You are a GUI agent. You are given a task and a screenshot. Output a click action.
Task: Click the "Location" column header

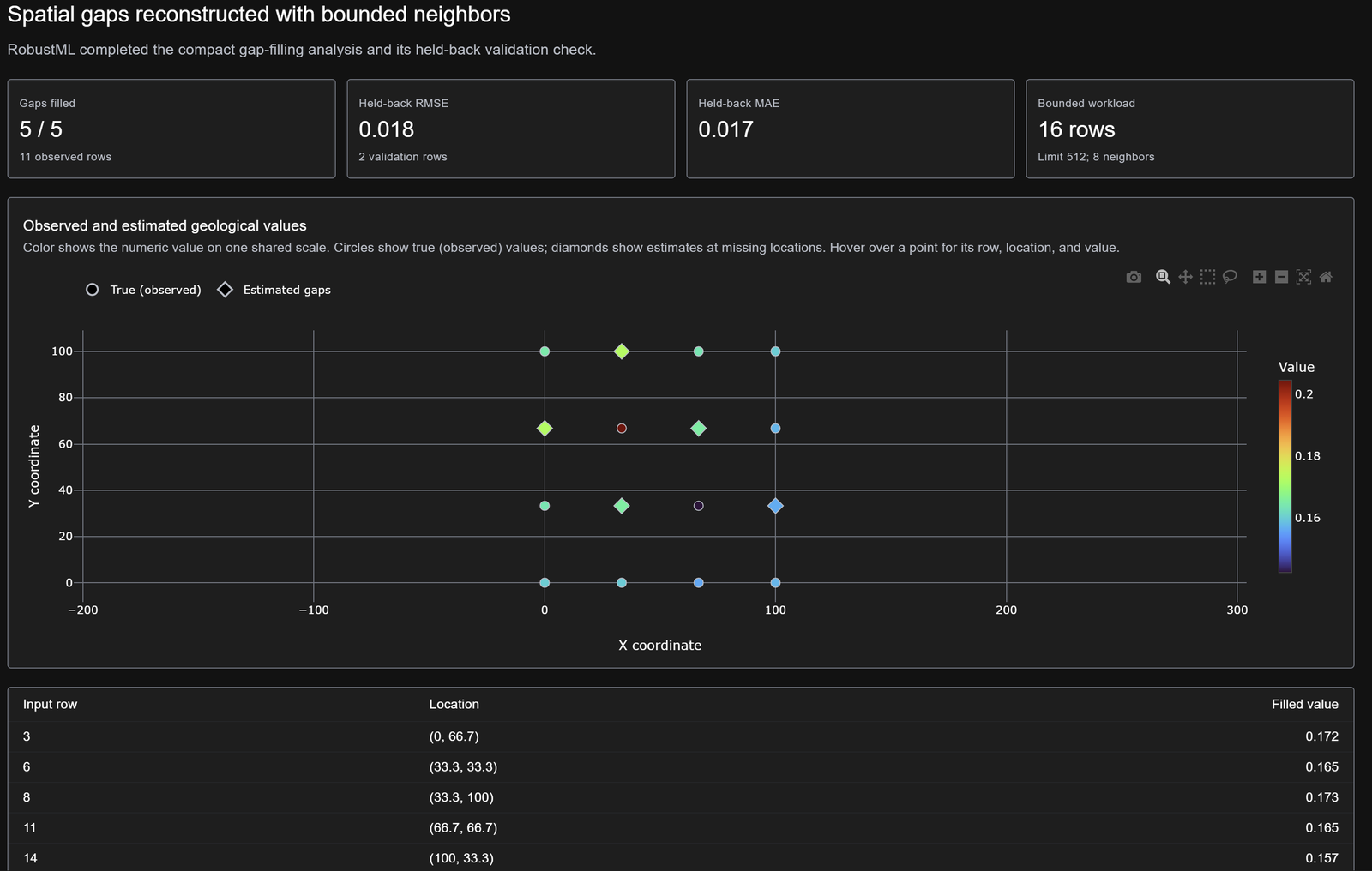click(454, 704)
